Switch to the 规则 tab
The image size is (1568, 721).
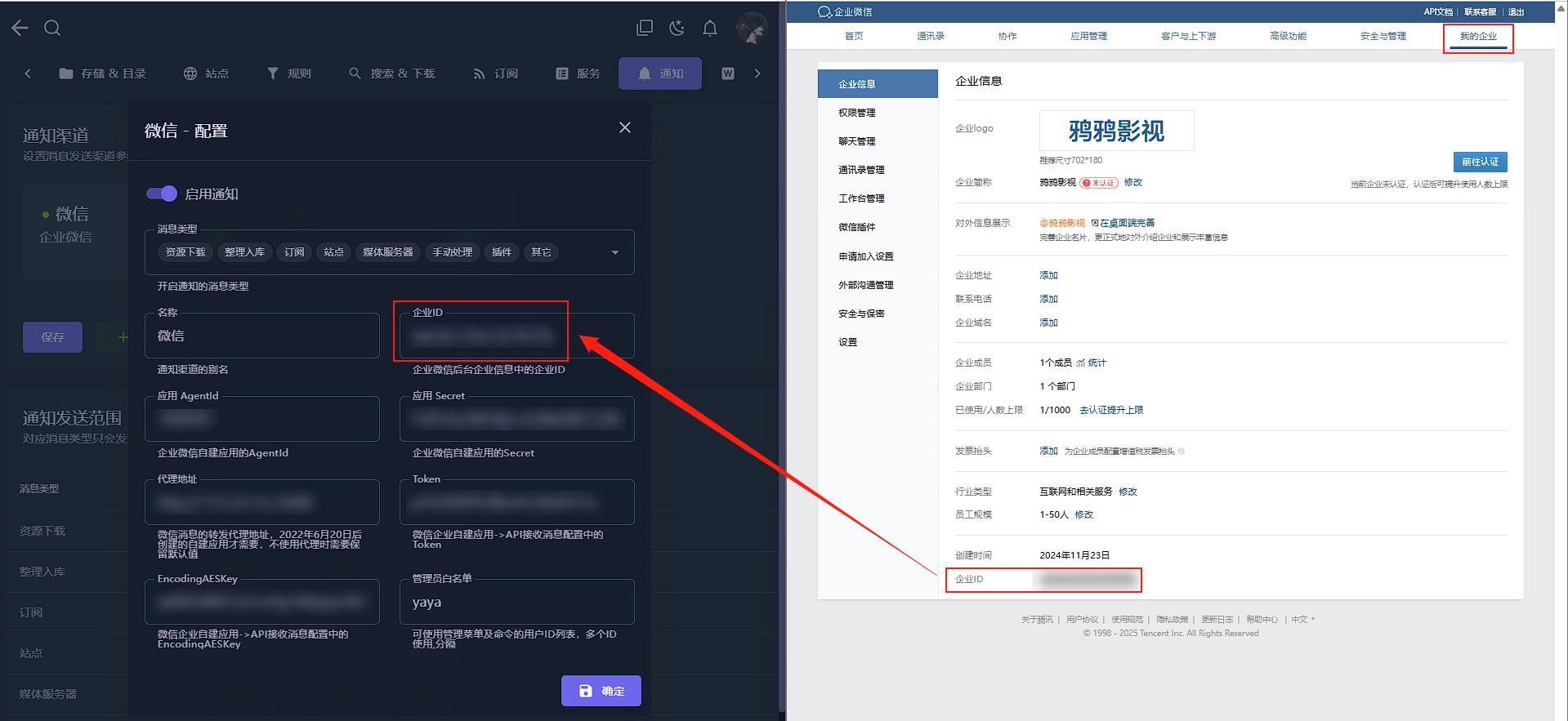click(x=289, y=73)
